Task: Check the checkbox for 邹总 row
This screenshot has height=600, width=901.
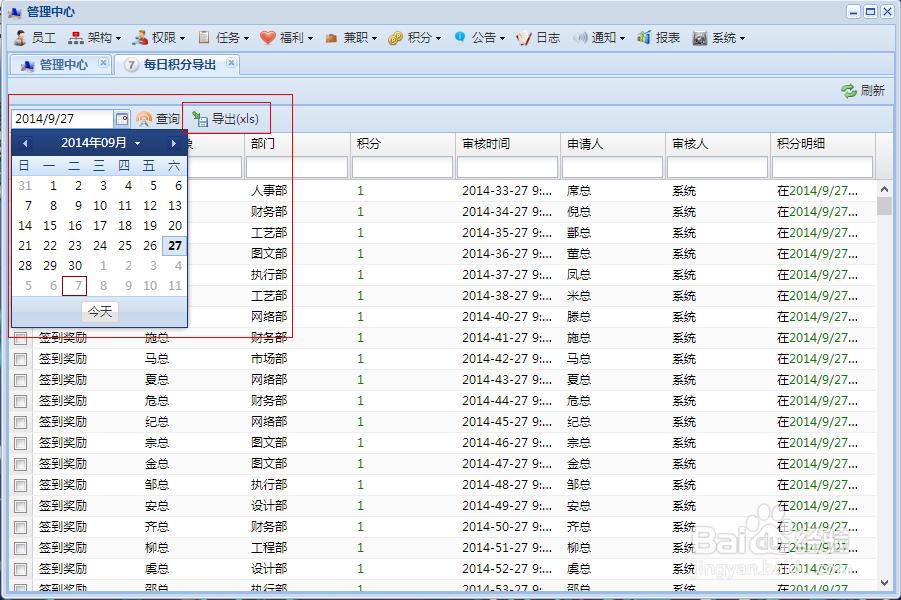Action: 21,486
